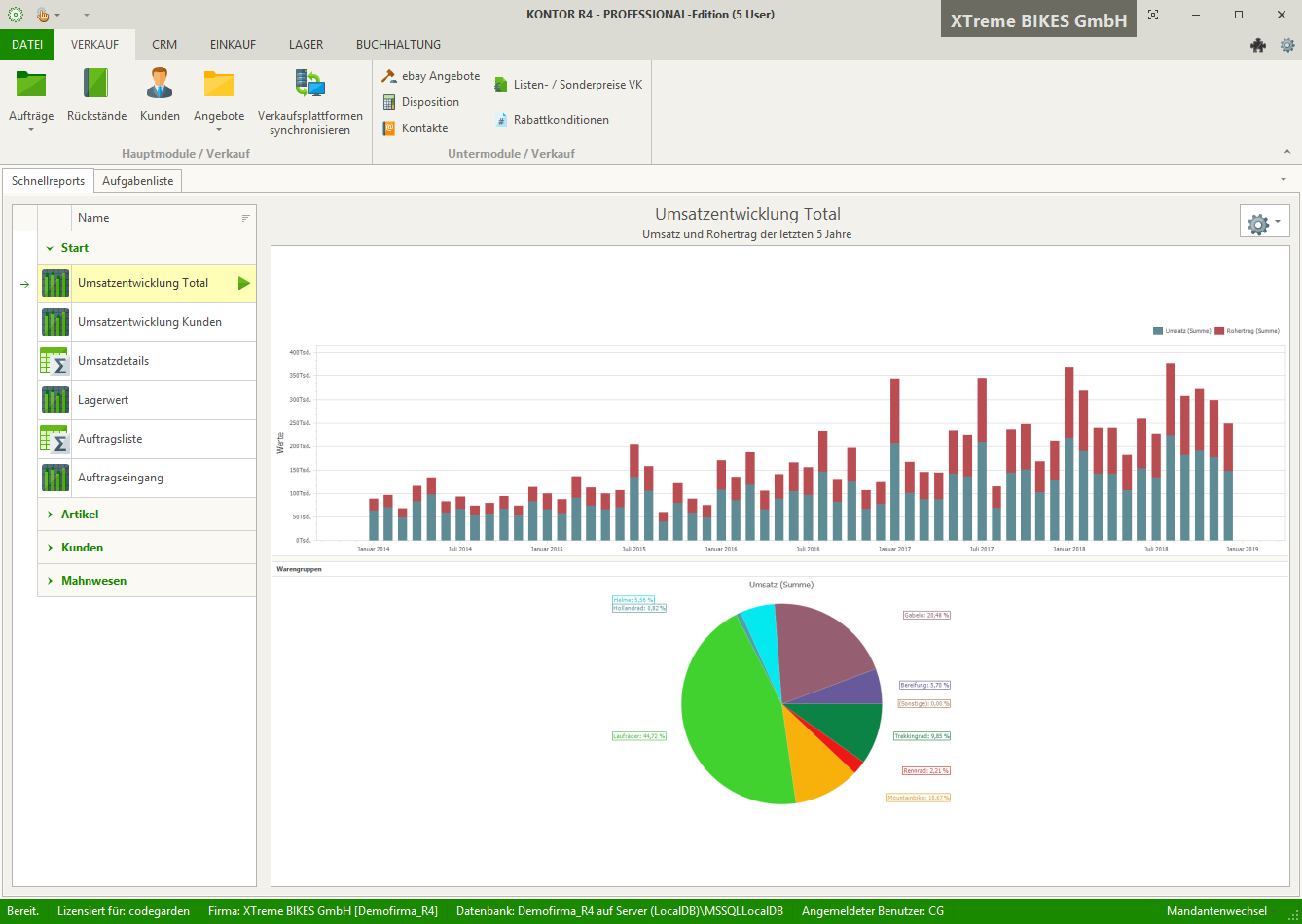
Task: Switch to the CRM ribbon tab
Action: click(x=164, y=45)
